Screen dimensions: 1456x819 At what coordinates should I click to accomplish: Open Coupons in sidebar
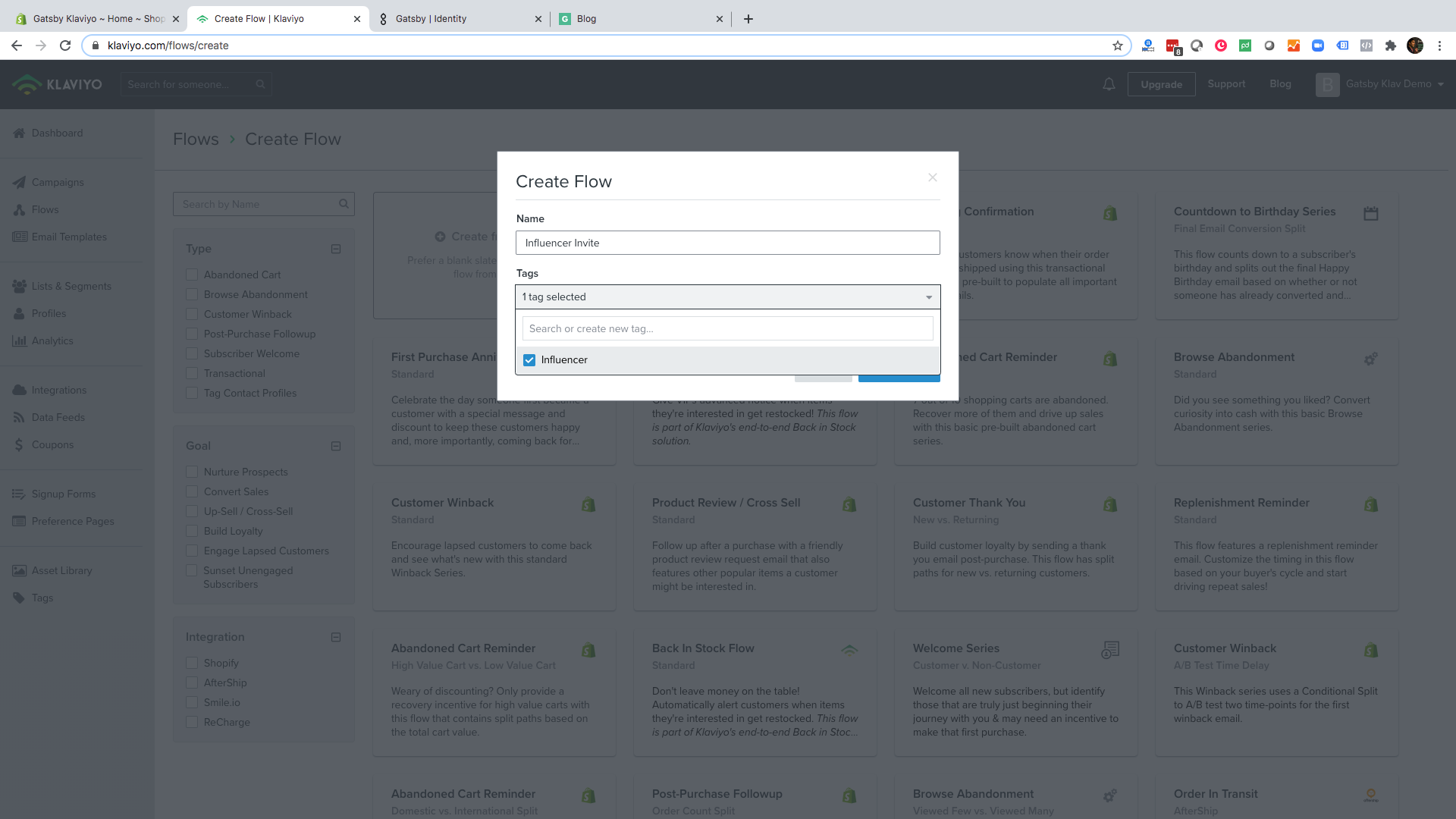(x=43, y=444)
